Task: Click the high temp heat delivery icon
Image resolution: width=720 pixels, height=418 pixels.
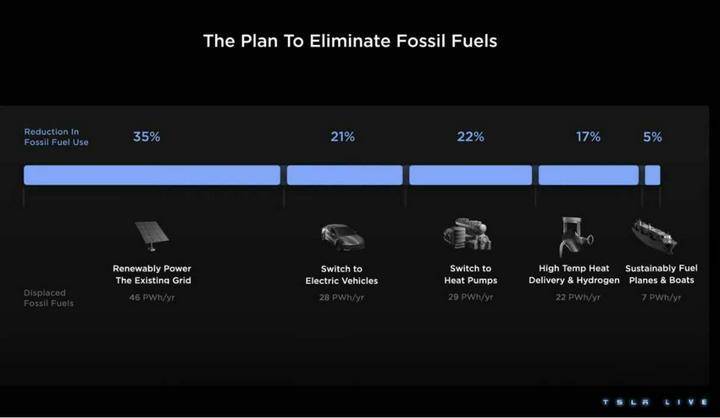Action: click(575, 236)
